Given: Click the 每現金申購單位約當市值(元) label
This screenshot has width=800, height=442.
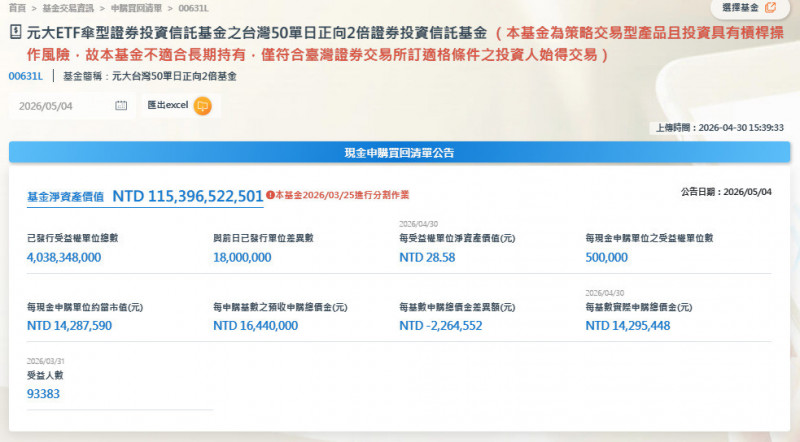Looking at the screenshot, I should (x=85, y=307).
